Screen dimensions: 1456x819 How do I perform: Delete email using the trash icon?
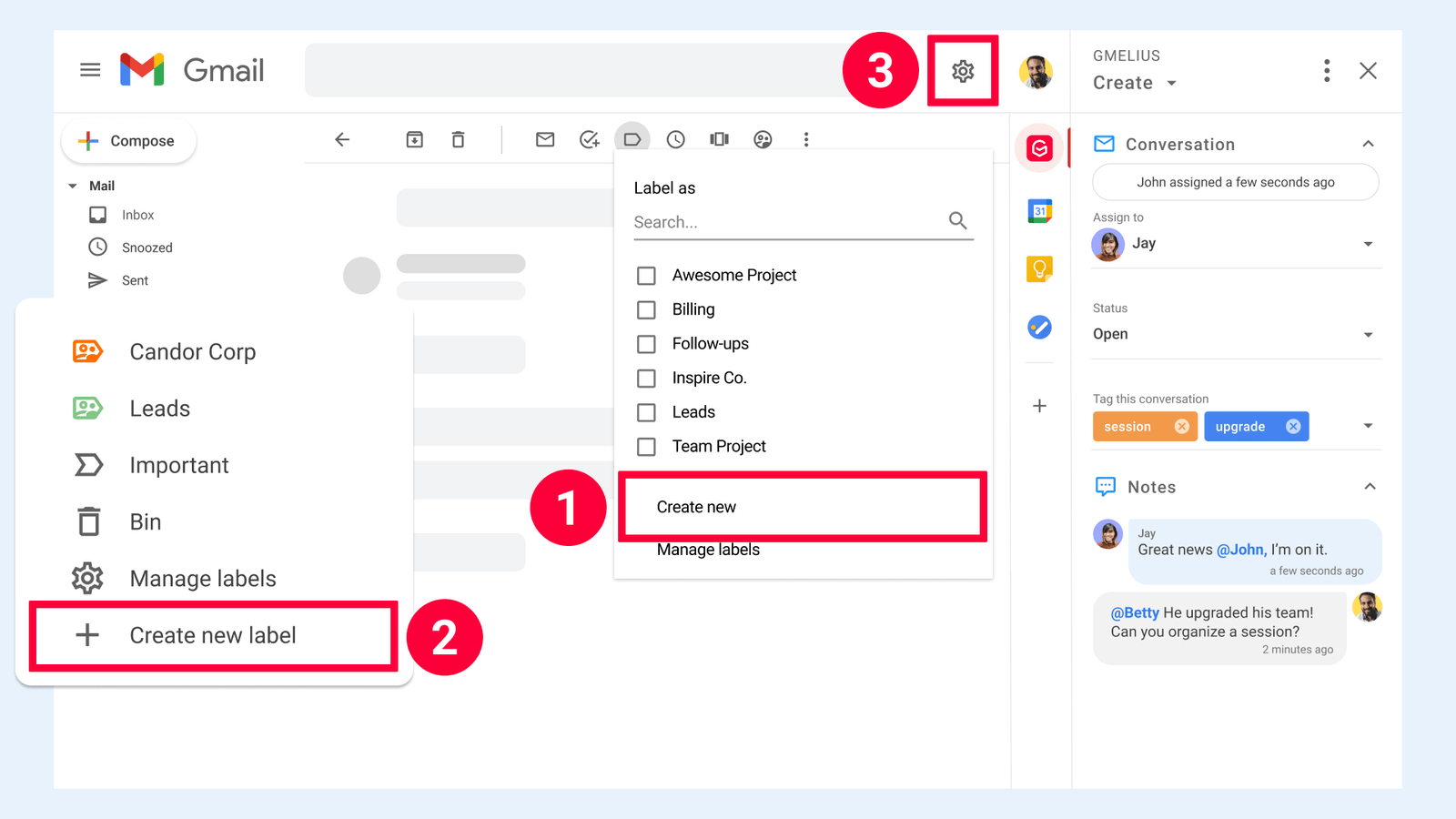tap(458, 139)
